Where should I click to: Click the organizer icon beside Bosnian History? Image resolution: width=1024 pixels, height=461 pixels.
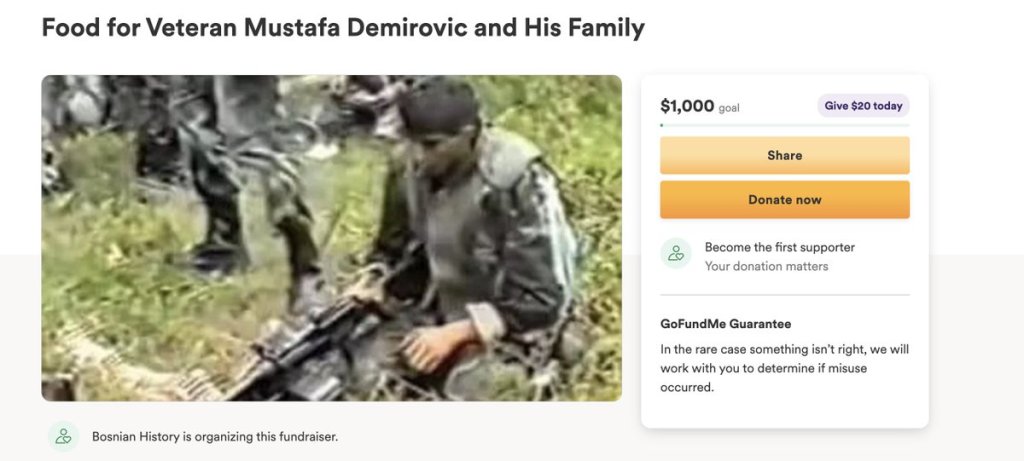(x=63, y=437)
